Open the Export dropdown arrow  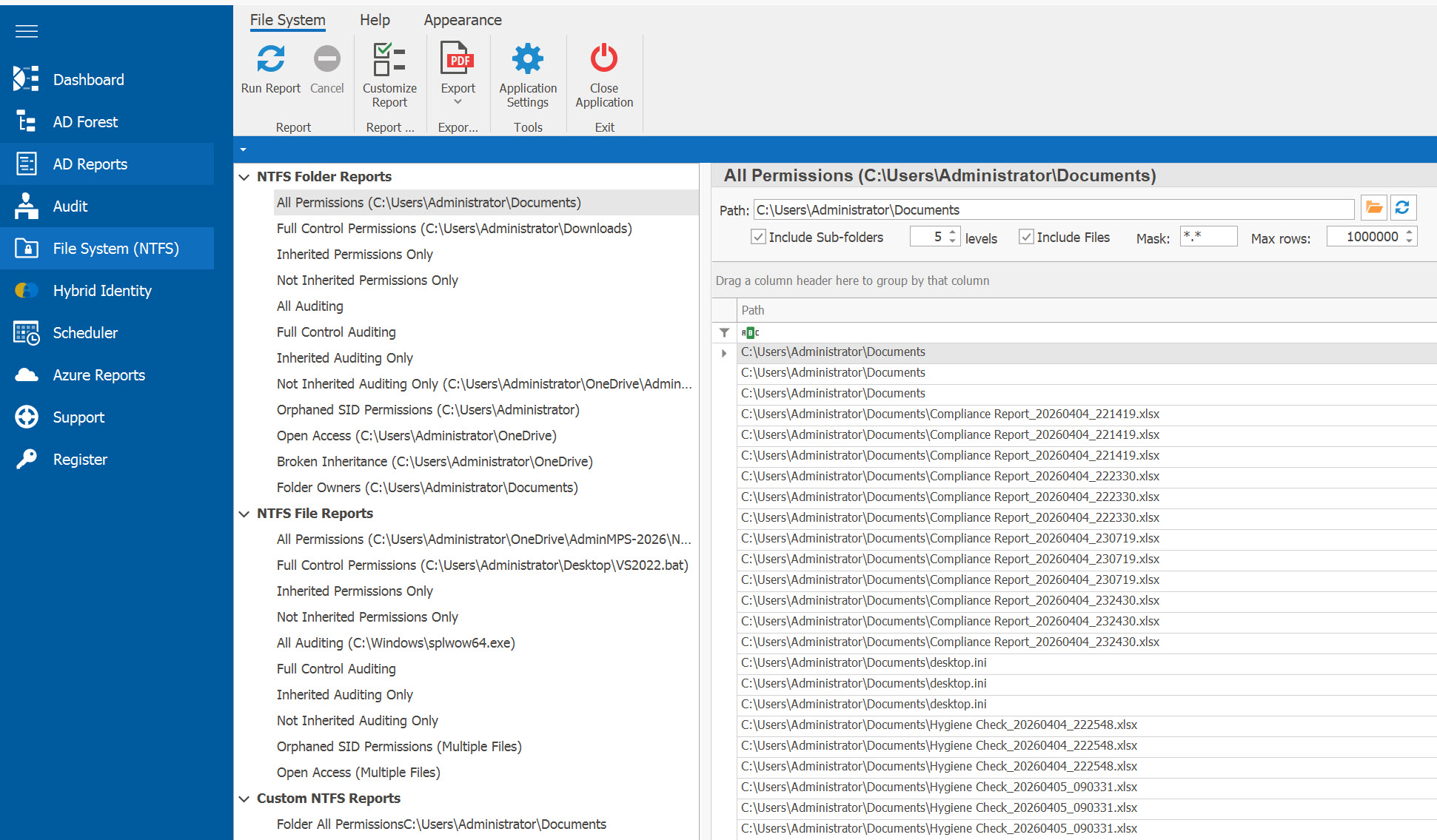coord(458,102)
